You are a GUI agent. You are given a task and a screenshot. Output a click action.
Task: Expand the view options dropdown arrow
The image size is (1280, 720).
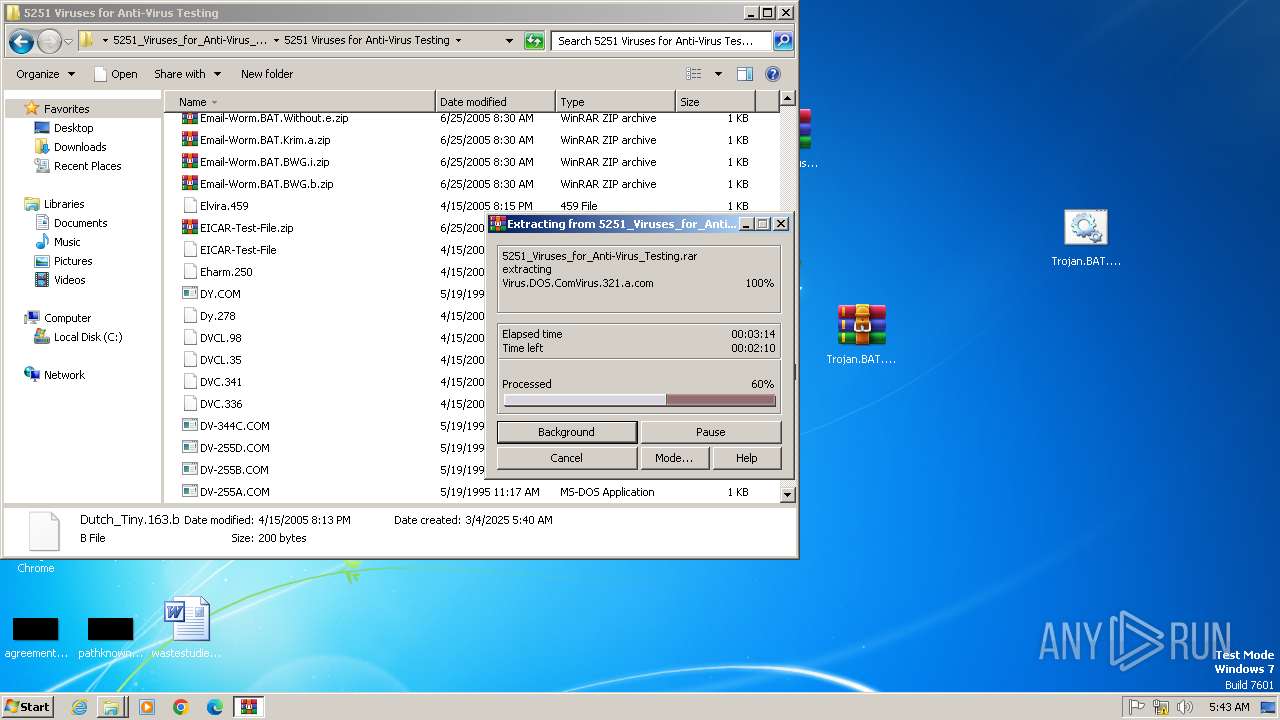tap(718, 74)
